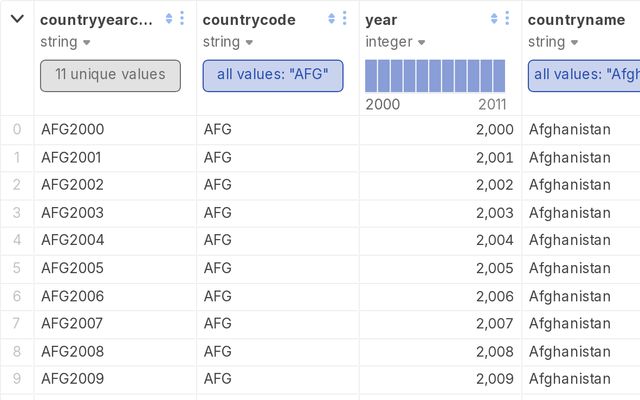Change countryyearcode string type dropdown

click(x=66, y=42)
